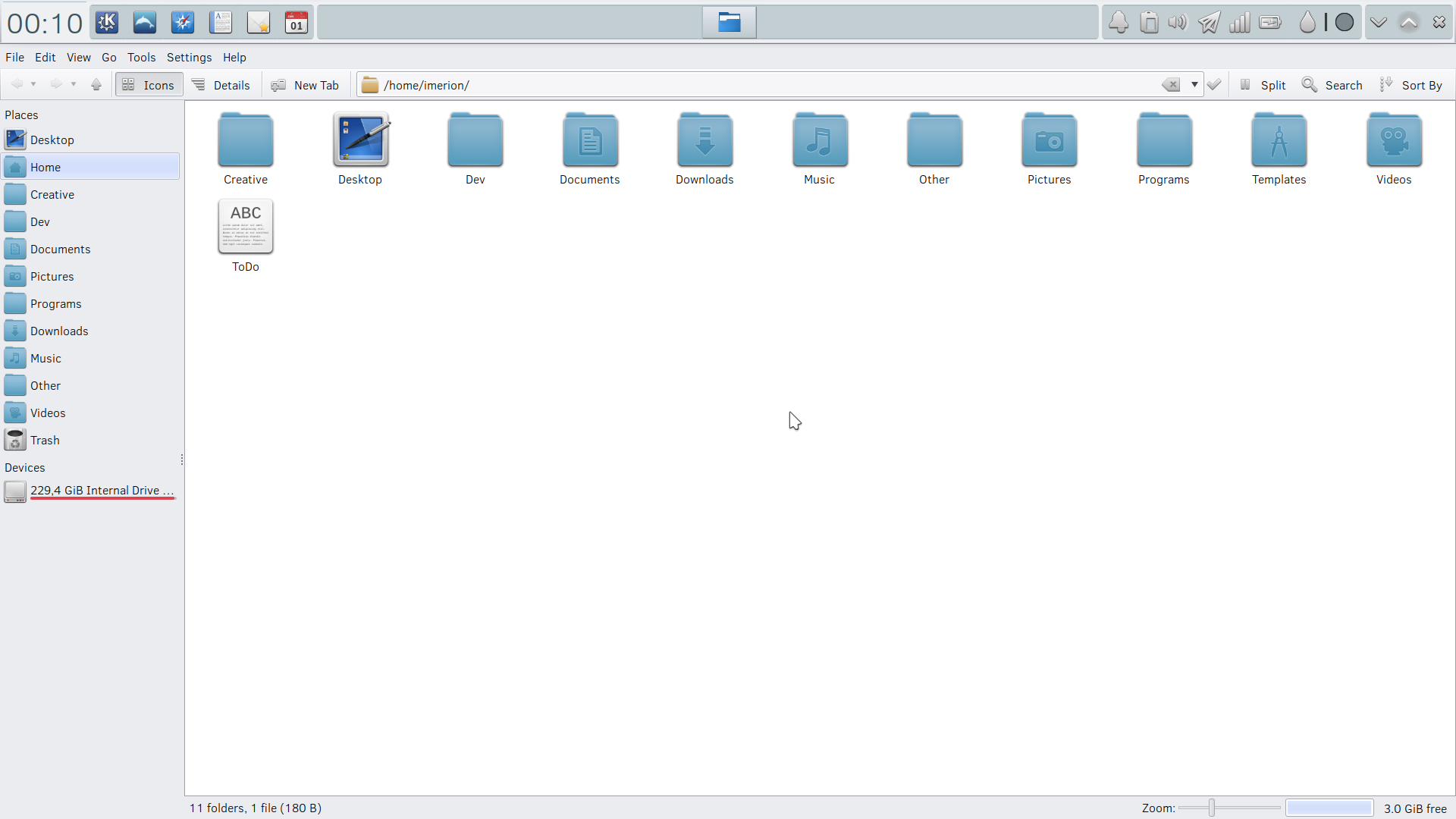The height and width of the screenshot is (819, 1456).
Task: Open the network signal tray icon
Action: (x=1240, y=23)
